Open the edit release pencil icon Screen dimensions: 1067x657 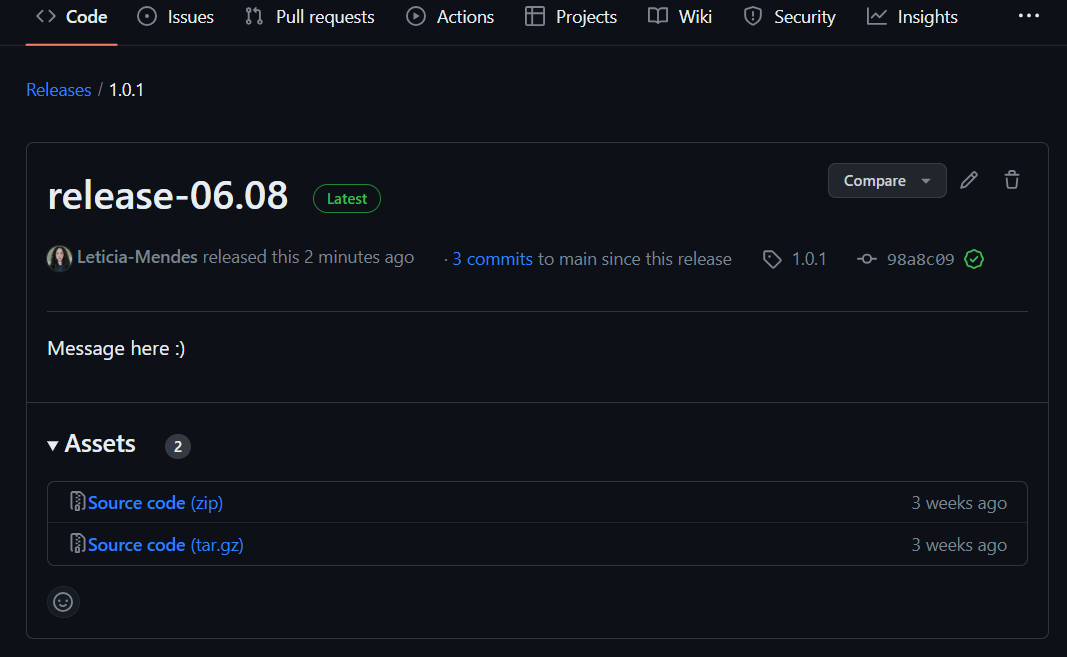968,180
